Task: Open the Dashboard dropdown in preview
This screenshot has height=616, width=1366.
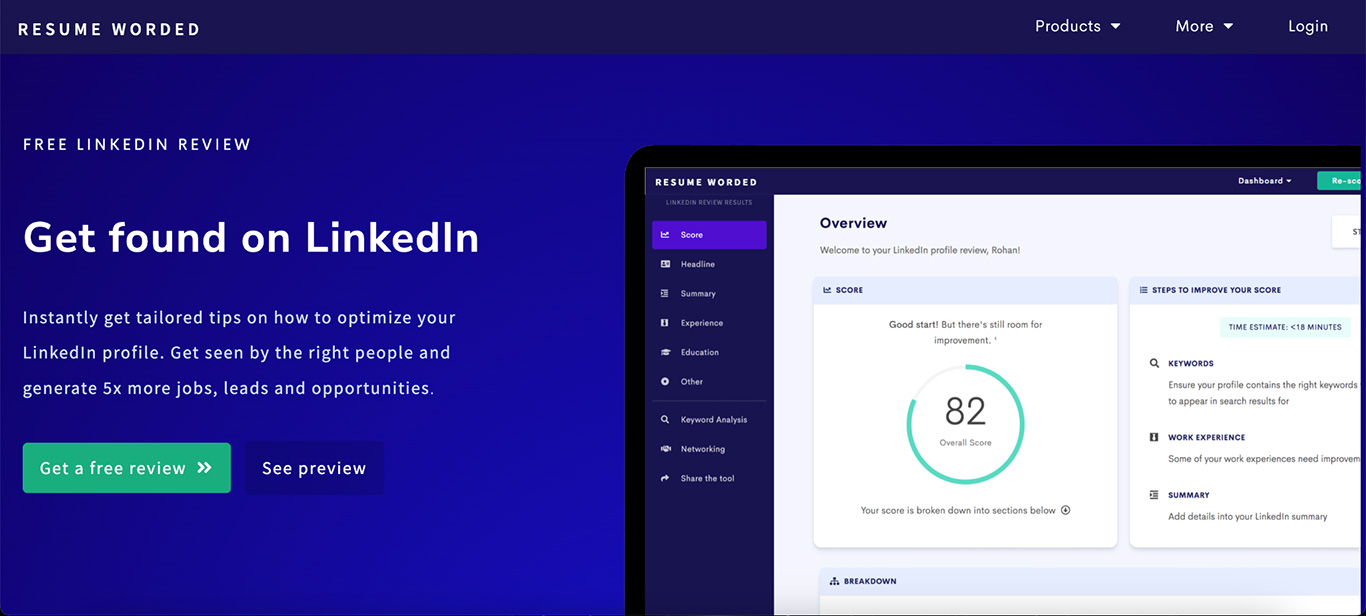Action: coord(1265,181)
